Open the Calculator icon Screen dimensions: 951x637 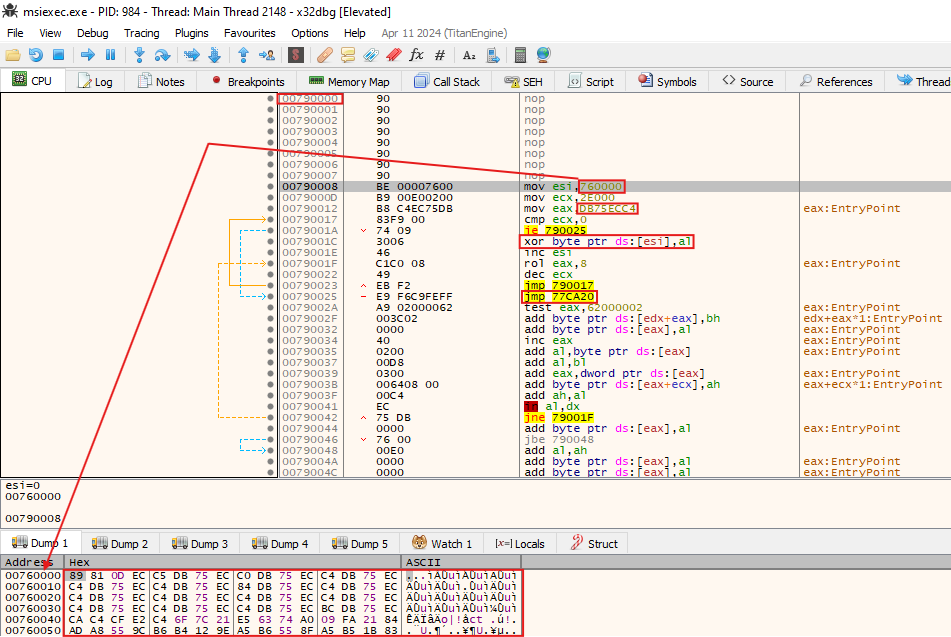[520, 55]
